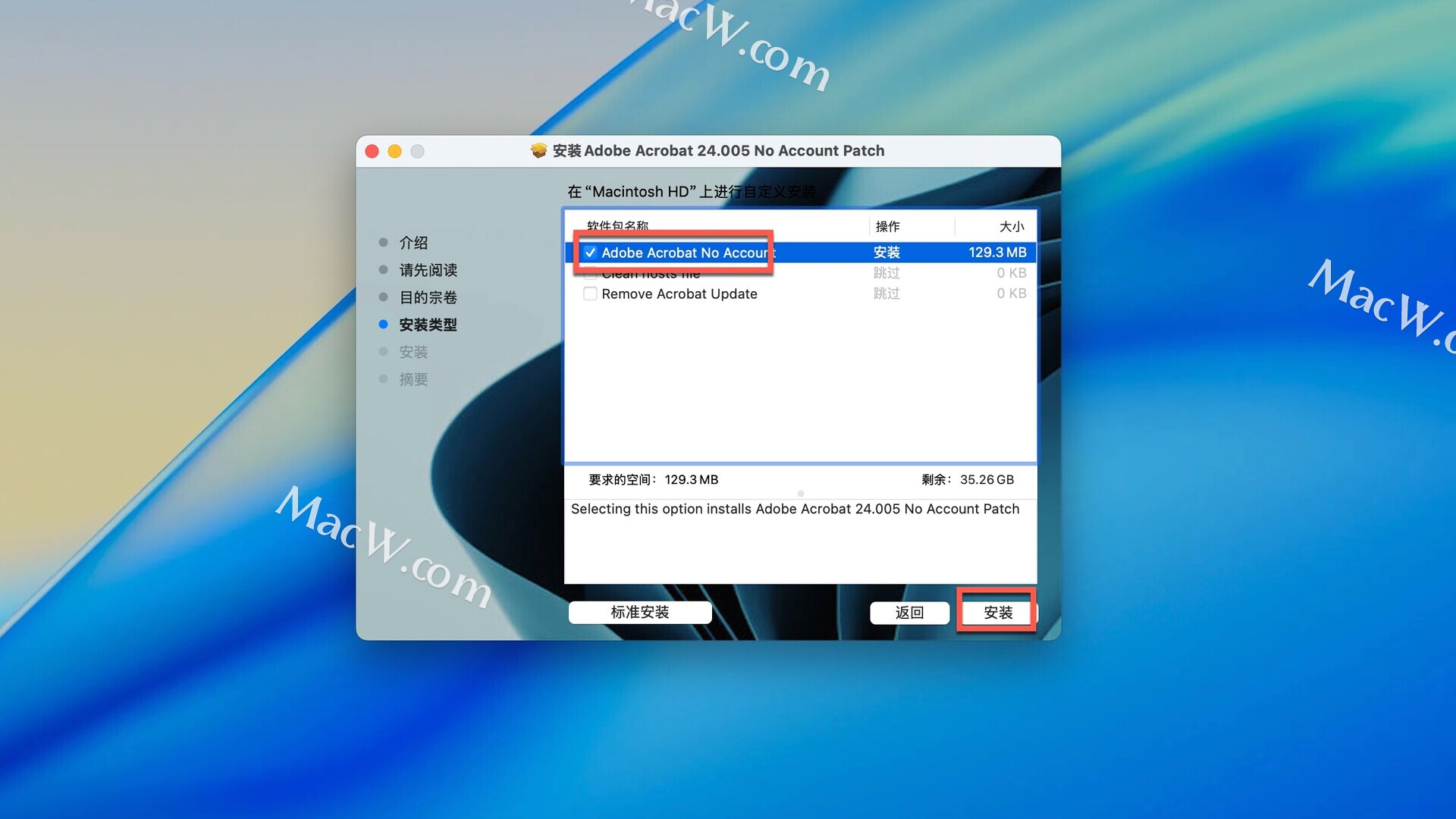Viewport: 1456px width, 819px height.
Task: Click the 大小 column header
Action: click(1012, 226)
